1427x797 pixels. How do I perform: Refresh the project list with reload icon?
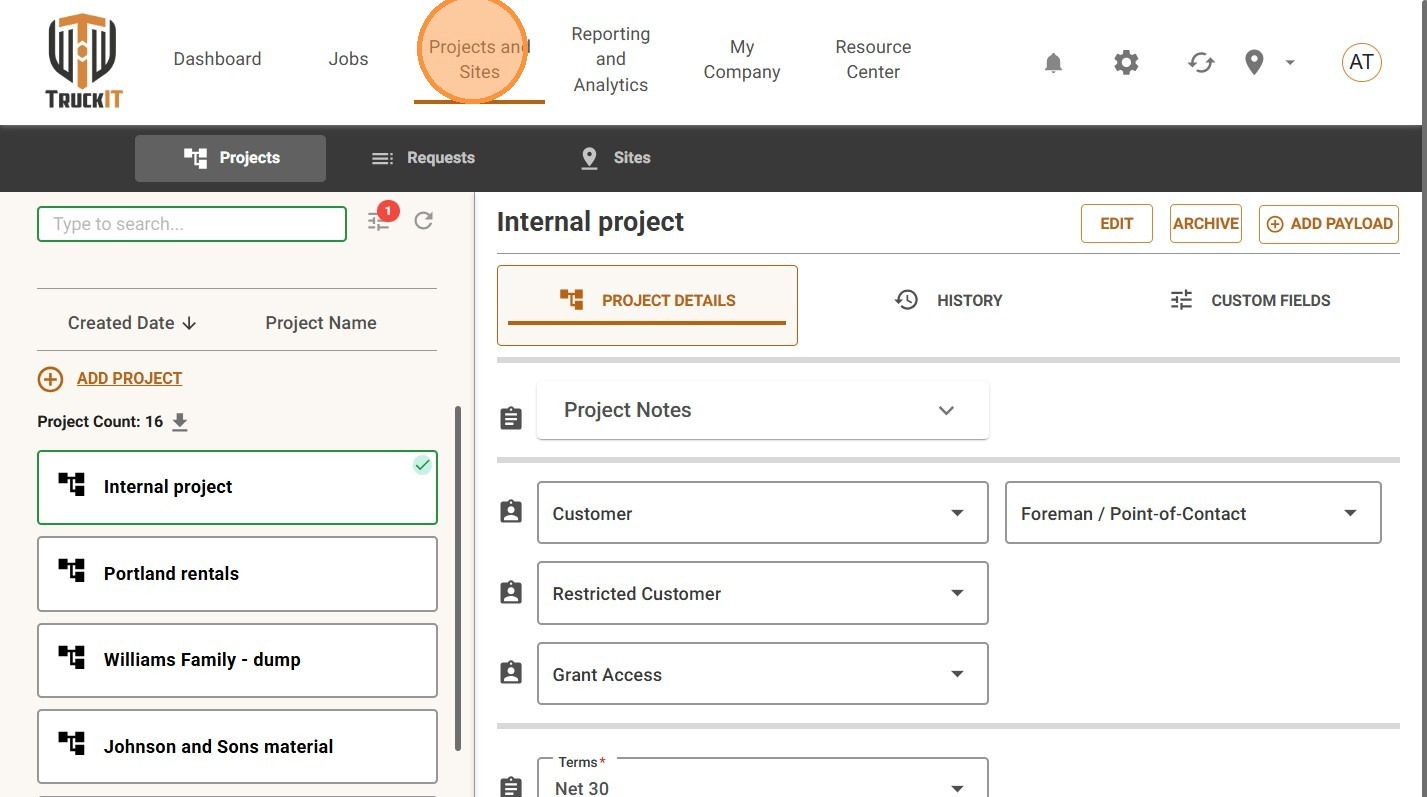point(424,221)
